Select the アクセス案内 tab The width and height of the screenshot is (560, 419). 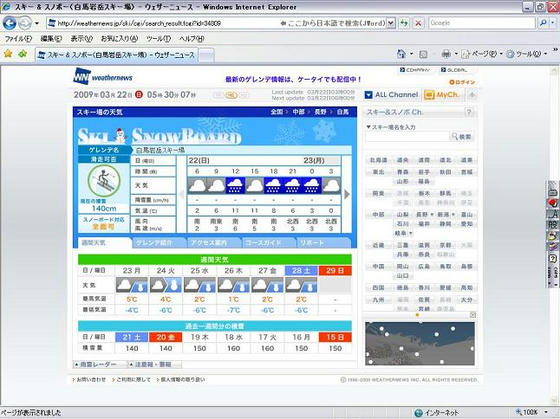pos(214,243)
